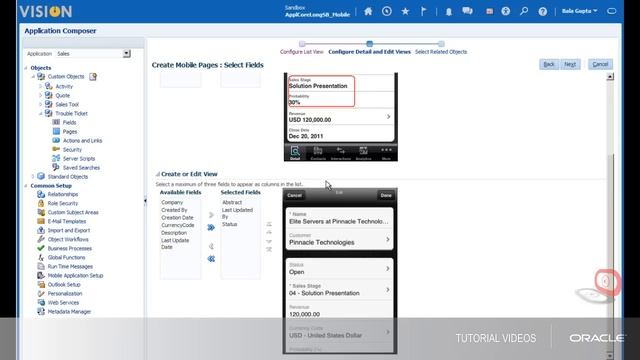Expand the Sales Tool object node

coord(40,104)
